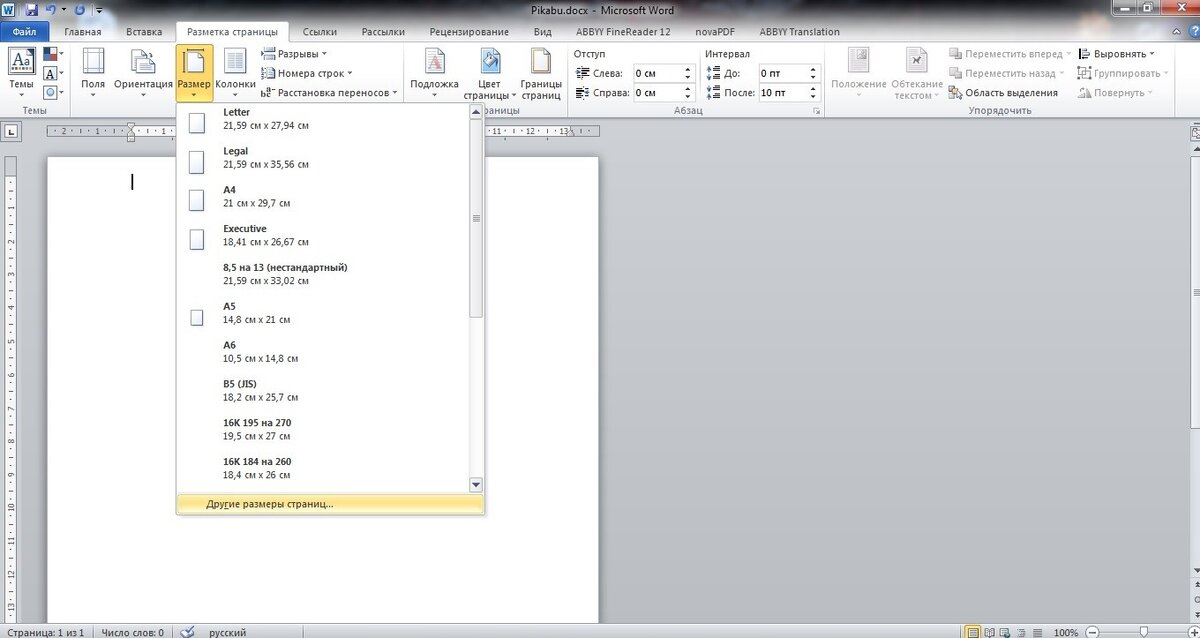Click the zoom in plus button
The height and width of the screenshot is (638, 1200).
(x=1192, y=632)
